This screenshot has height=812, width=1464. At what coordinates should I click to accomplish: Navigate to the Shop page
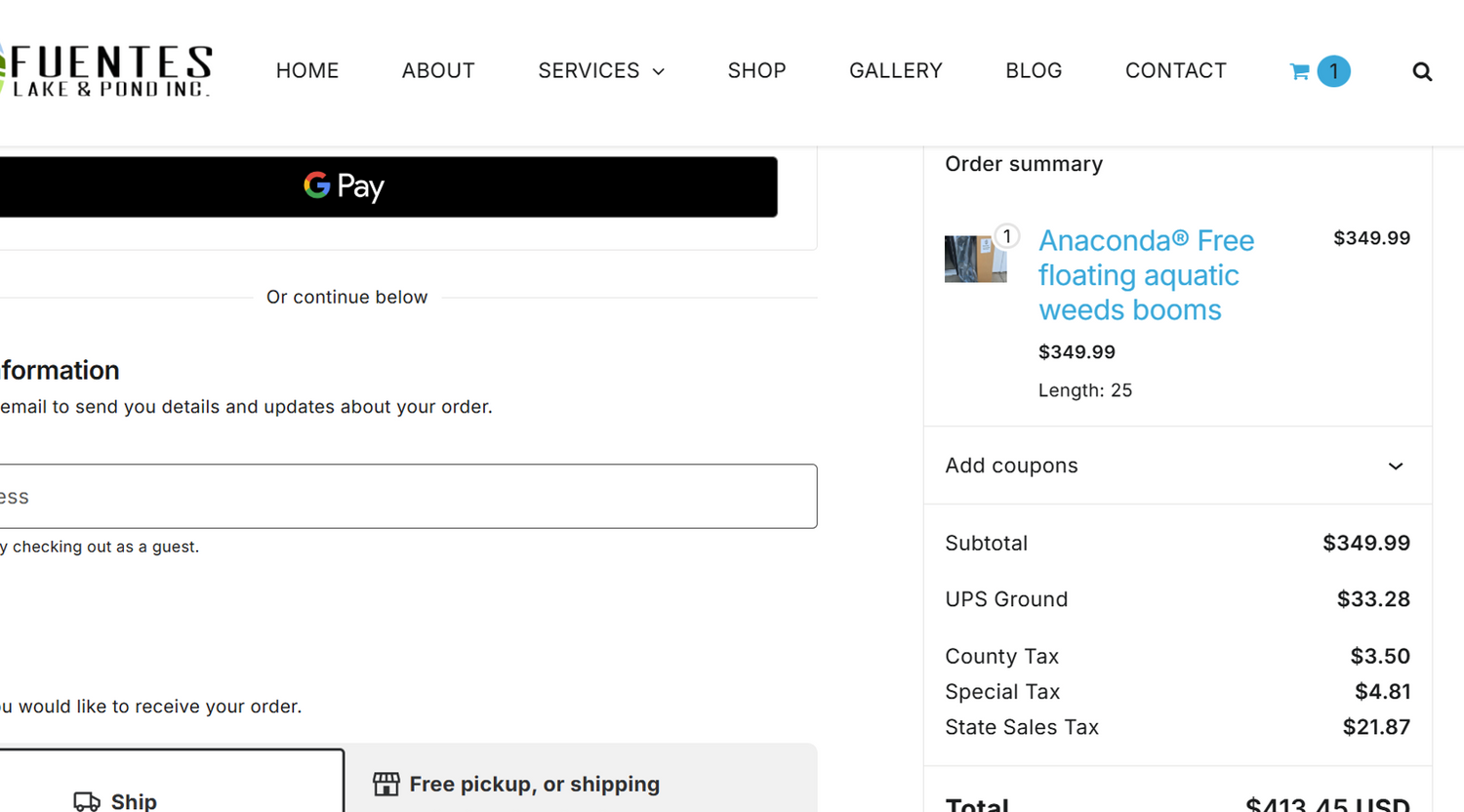(x=756, y=70)
